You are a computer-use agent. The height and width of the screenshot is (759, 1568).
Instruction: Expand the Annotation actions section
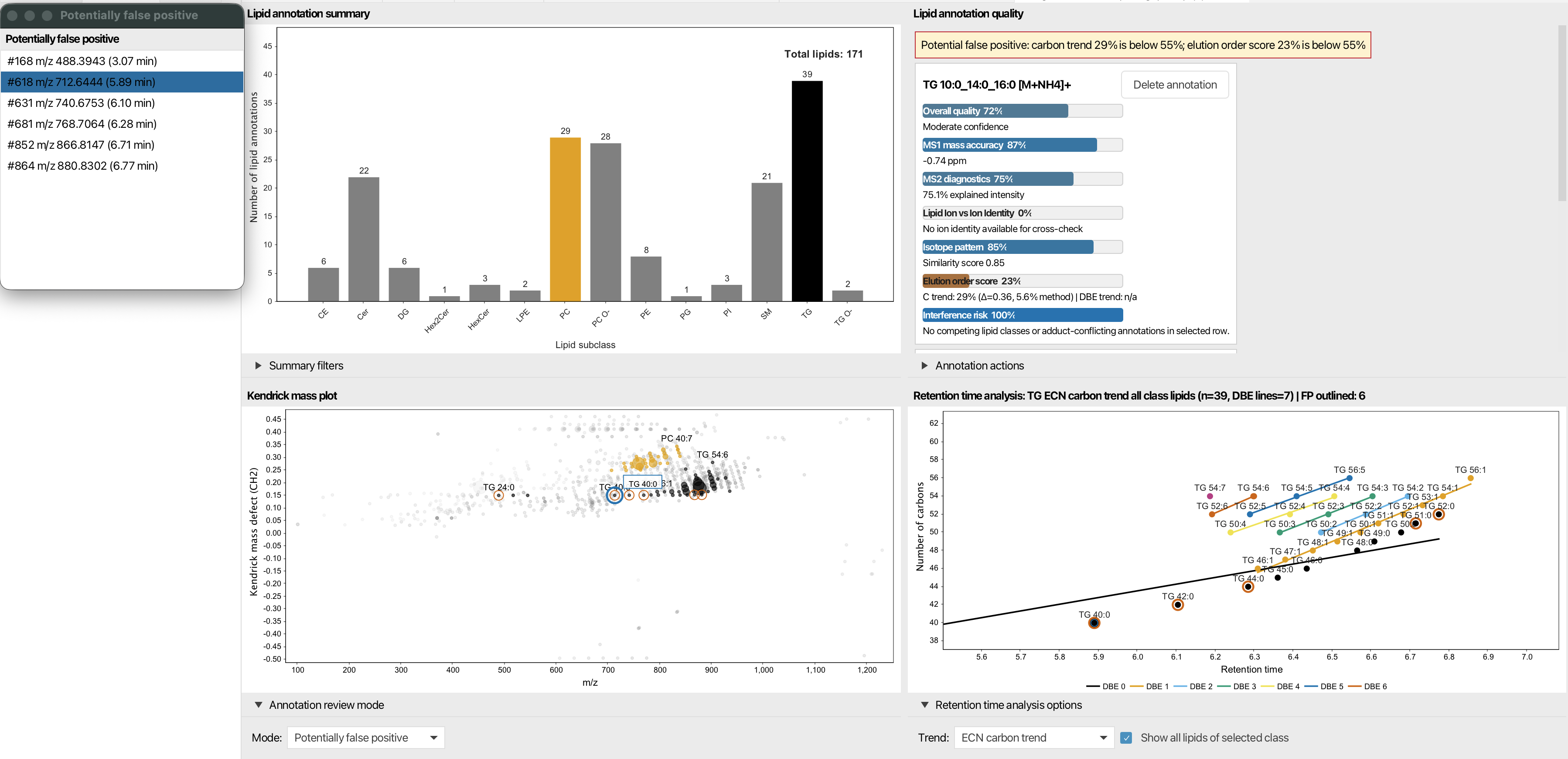pyautogui.click(x=924, y=366)
